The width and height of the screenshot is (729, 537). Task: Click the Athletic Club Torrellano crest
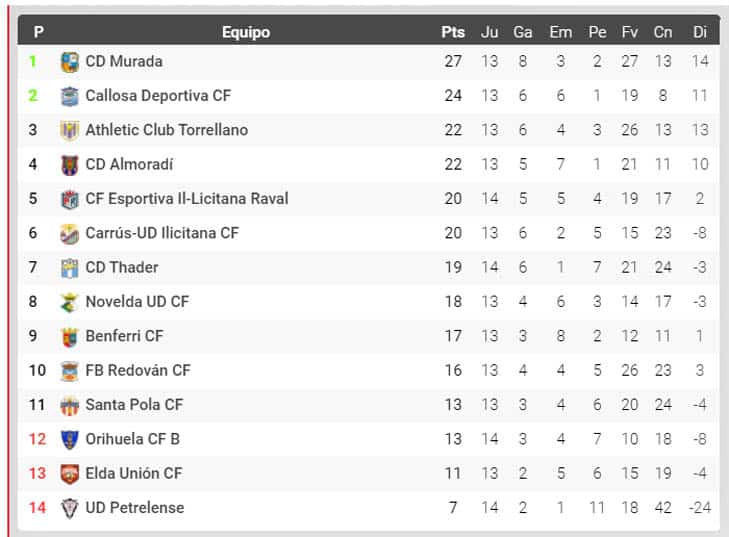coord(70,131)
